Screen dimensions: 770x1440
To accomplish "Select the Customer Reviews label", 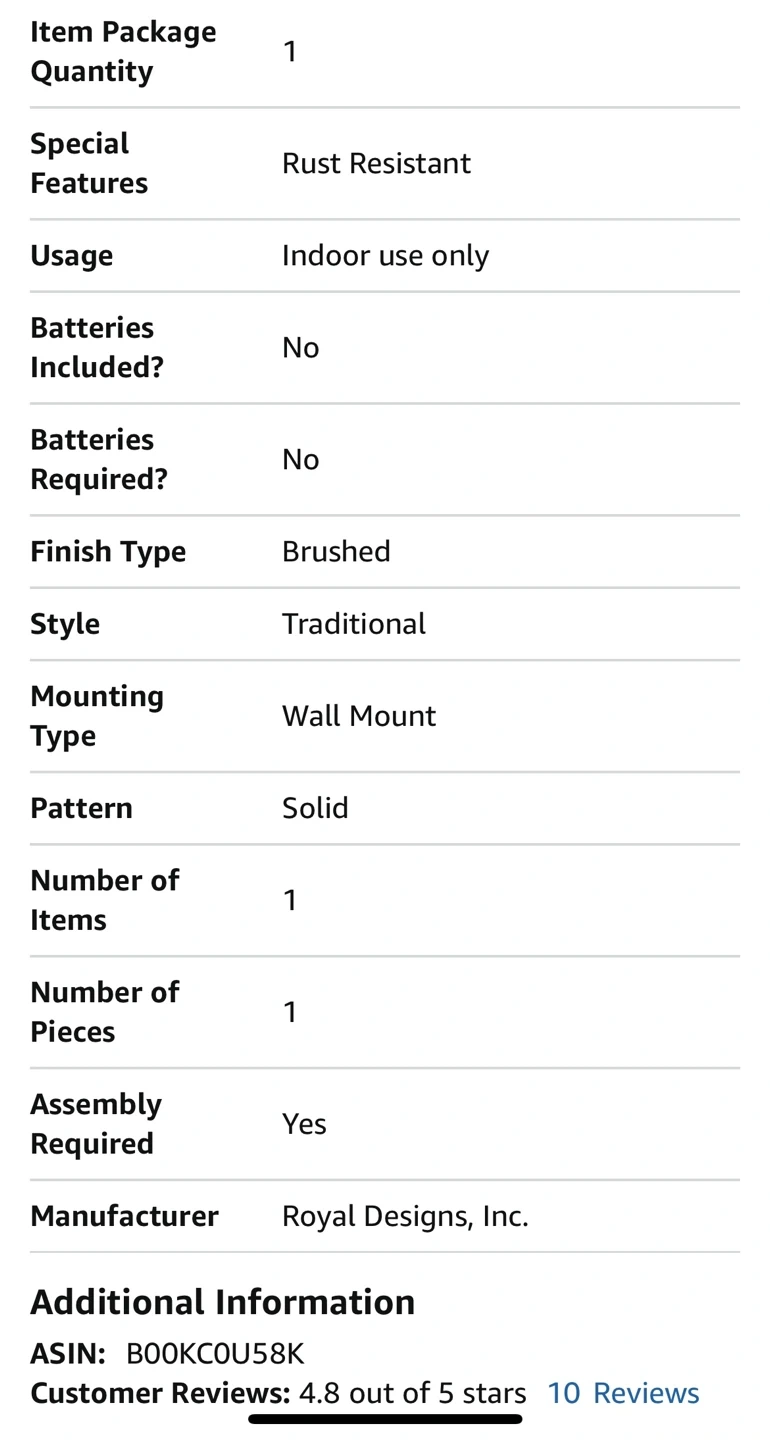I will pos(159,1393).
